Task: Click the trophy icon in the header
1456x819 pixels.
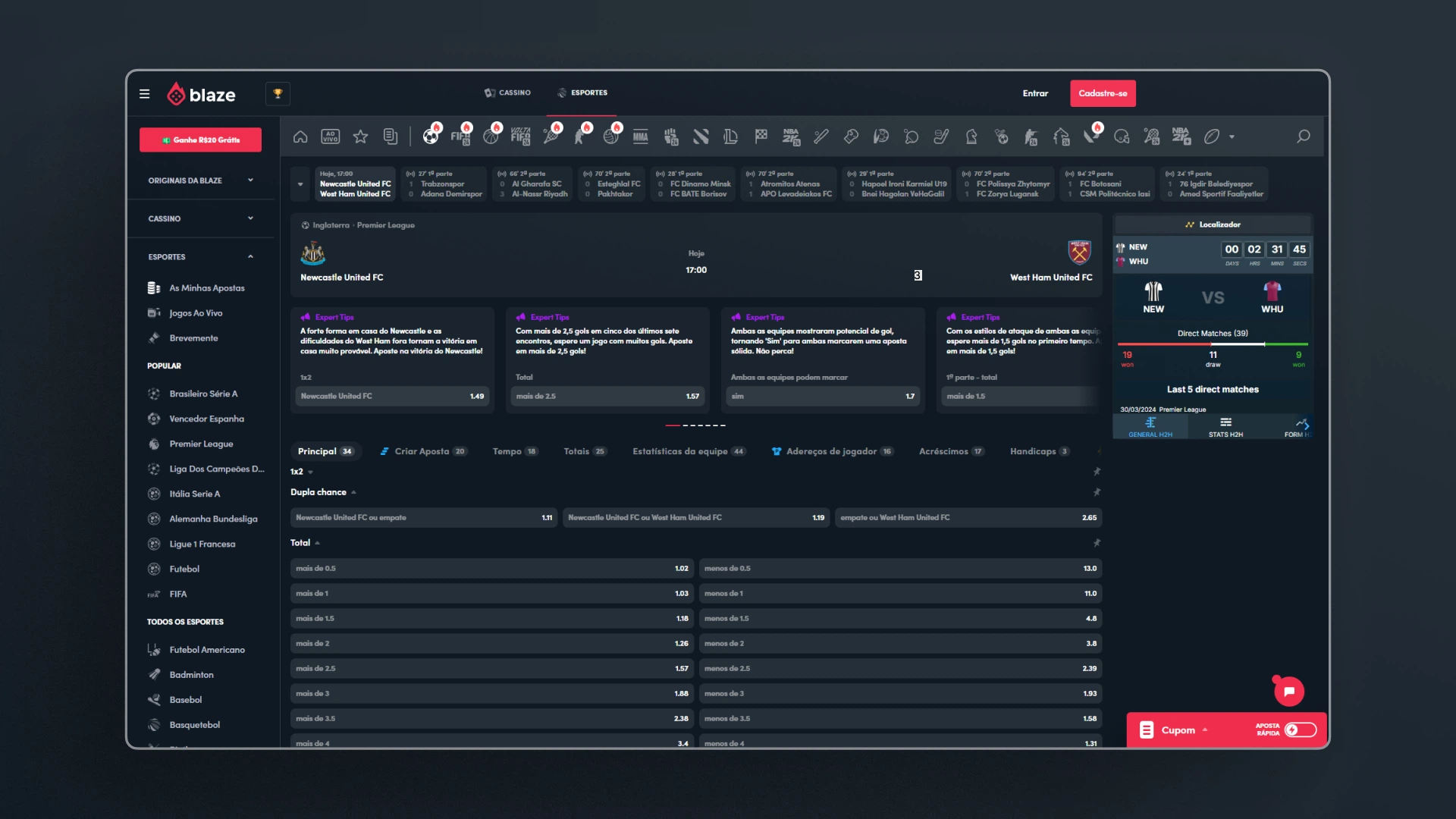Action: pos(278,94)
